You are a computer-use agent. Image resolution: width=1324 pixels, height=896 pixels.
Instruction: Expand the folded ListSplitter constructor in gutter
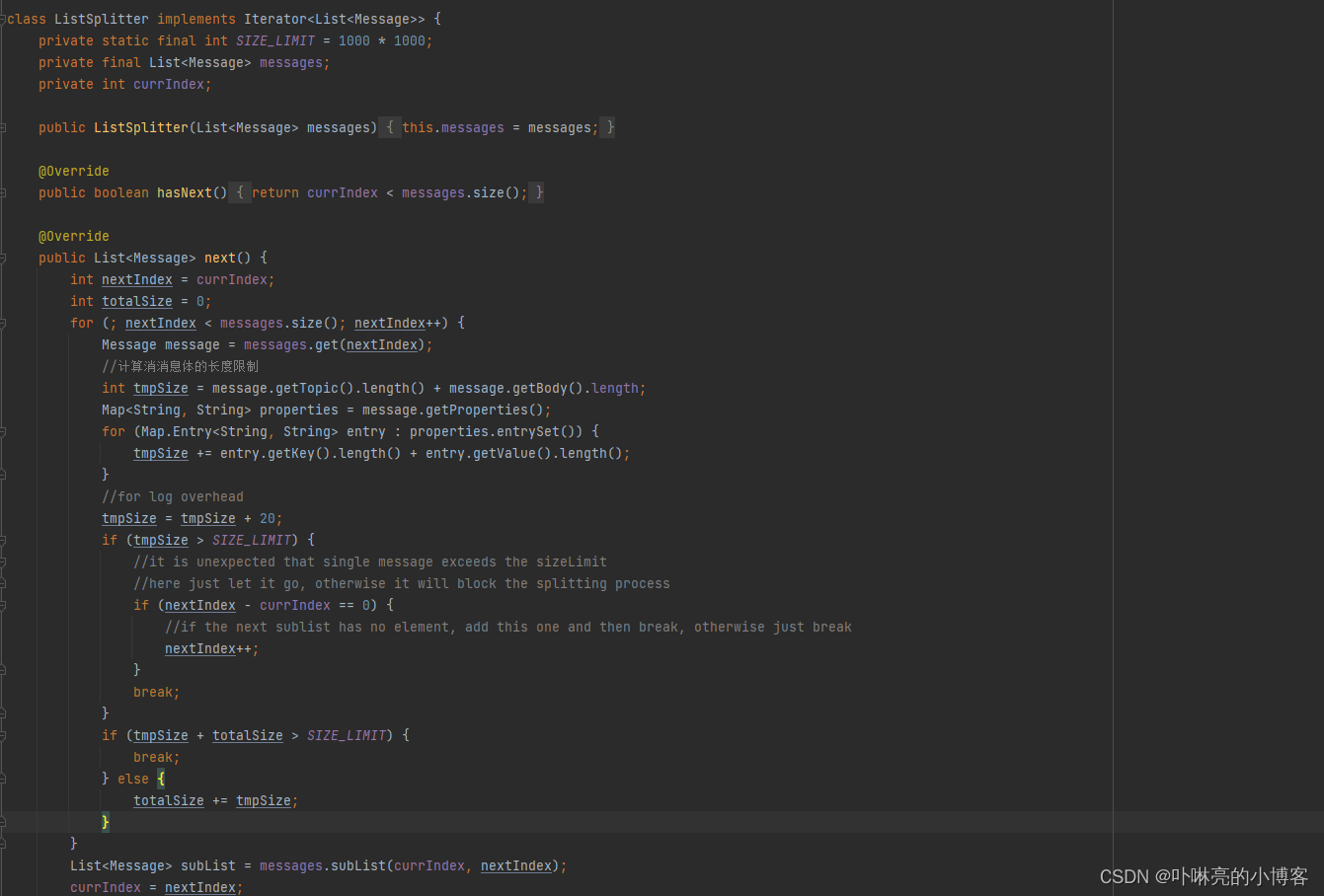click(x=3, y=127)
